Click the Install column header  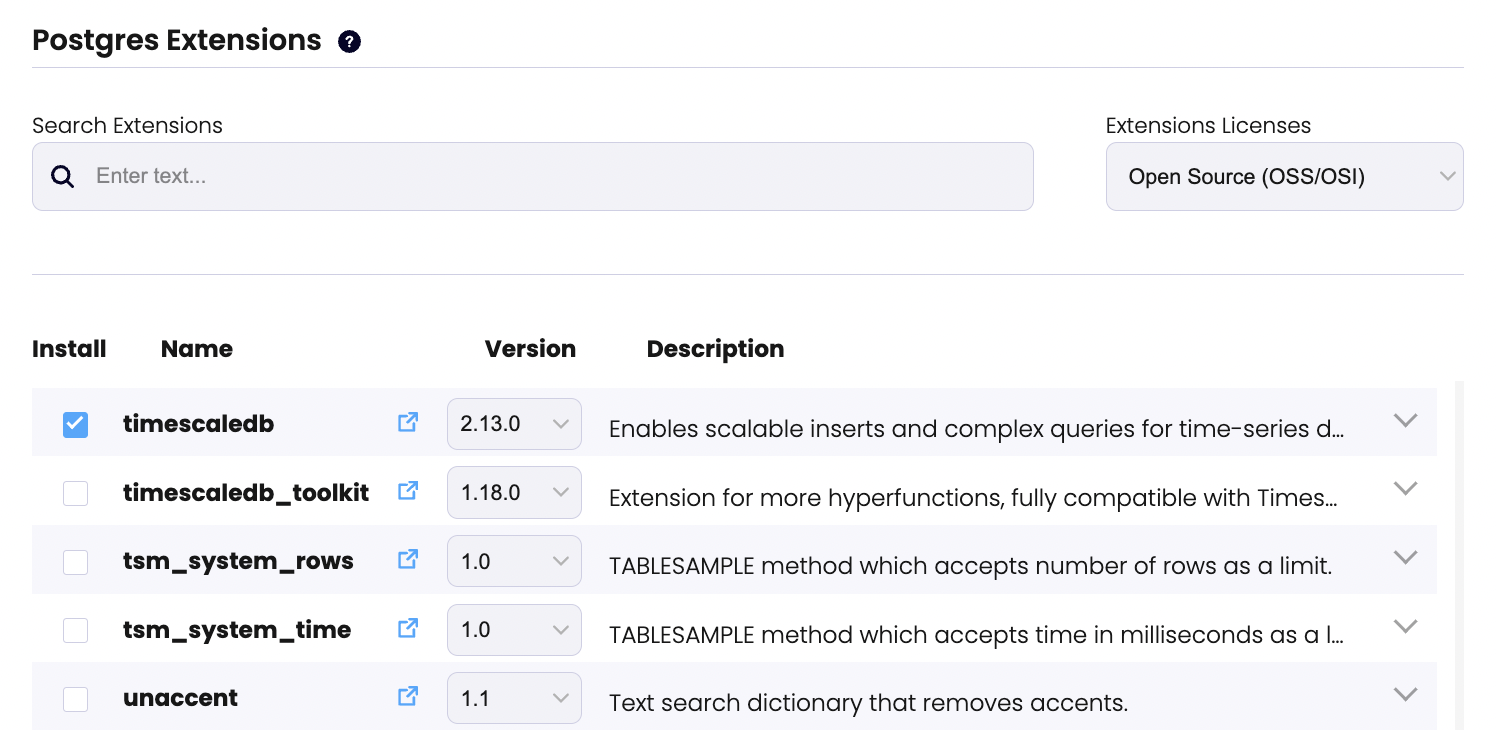[69, 349]
